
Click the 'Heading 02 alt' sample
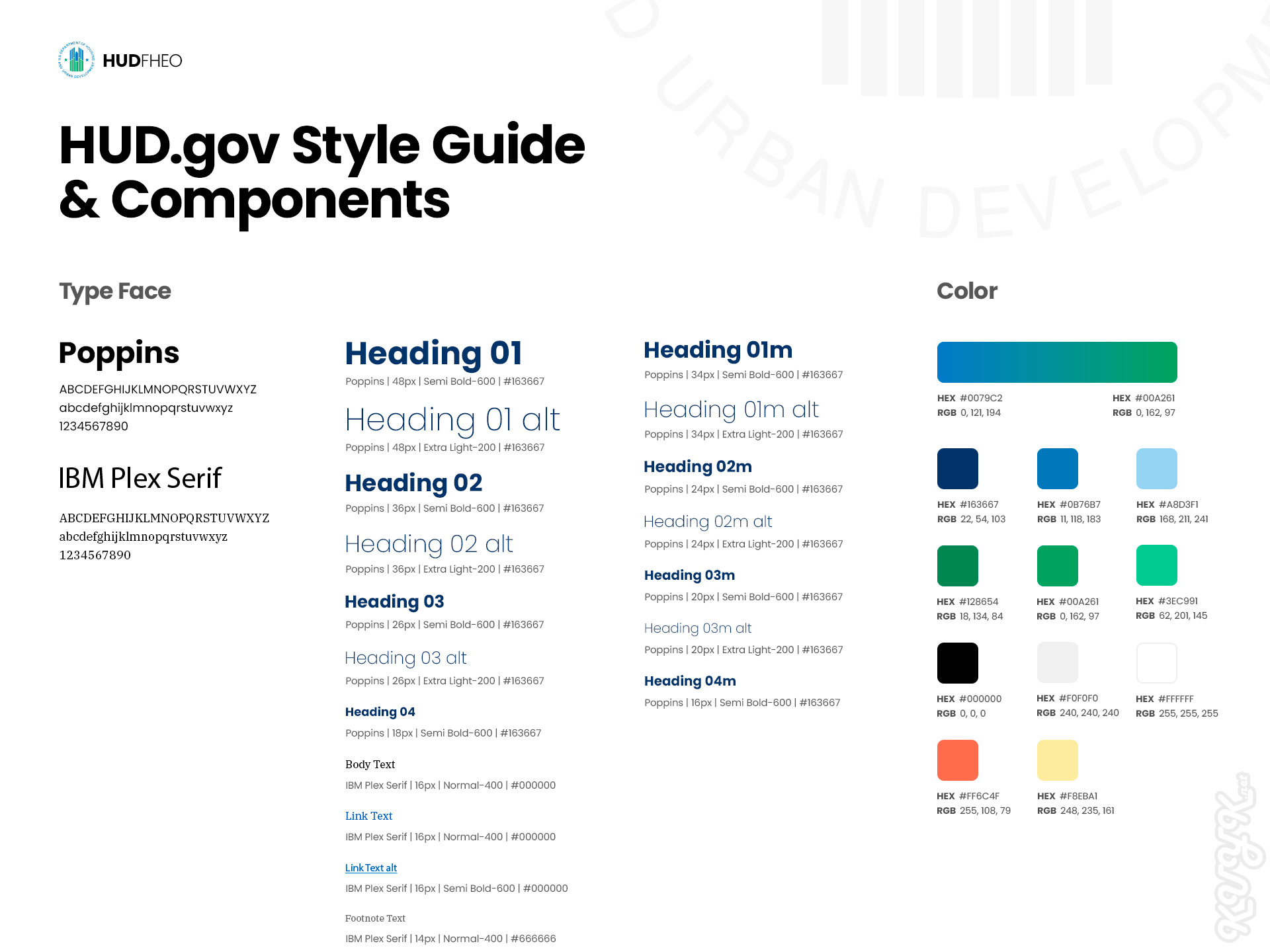point(429,544)
